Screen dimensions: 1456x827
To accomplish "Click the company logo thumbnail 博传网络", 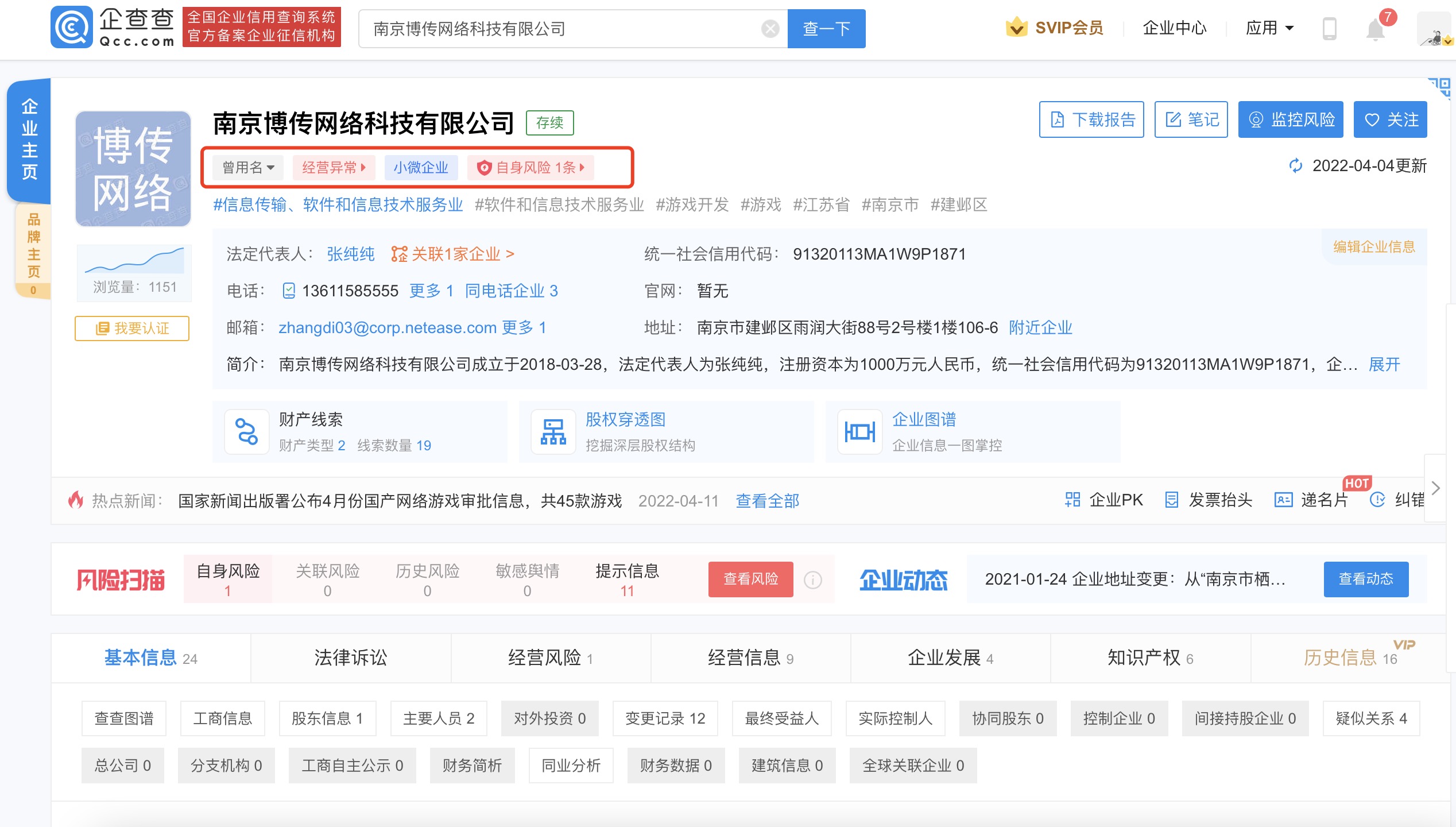I will 133,169.
